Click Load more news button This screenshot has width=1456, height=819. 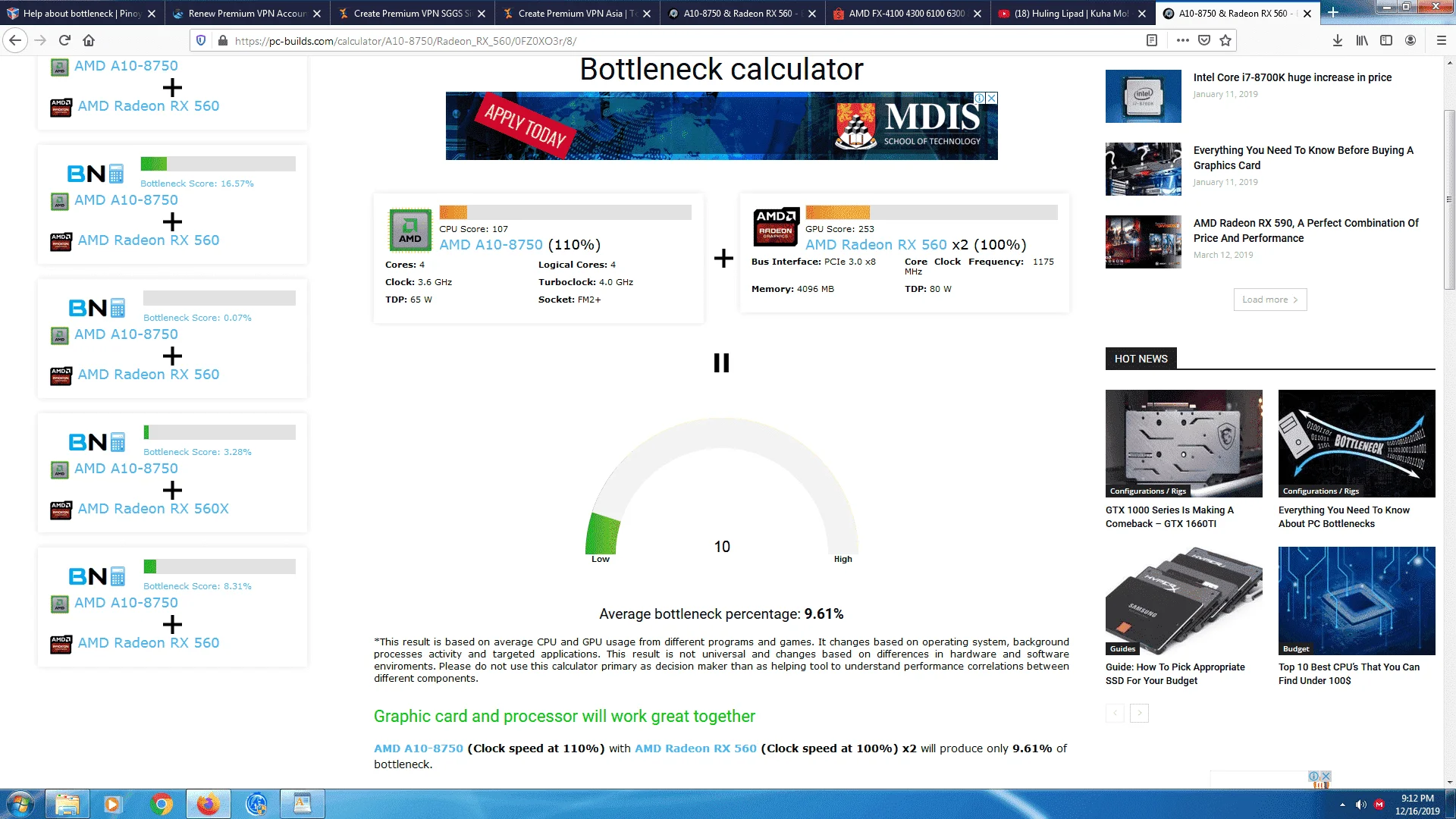(x=1270, y=300)
